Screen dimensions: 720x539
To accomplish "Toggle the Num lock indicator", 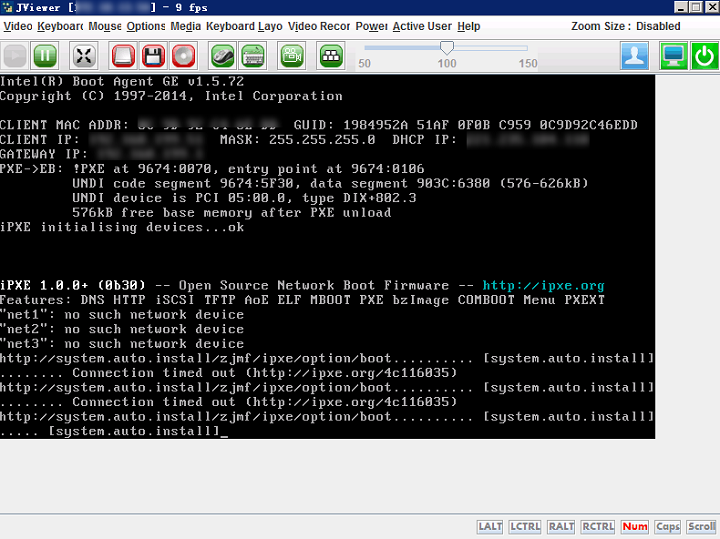I will click(635, 527).
